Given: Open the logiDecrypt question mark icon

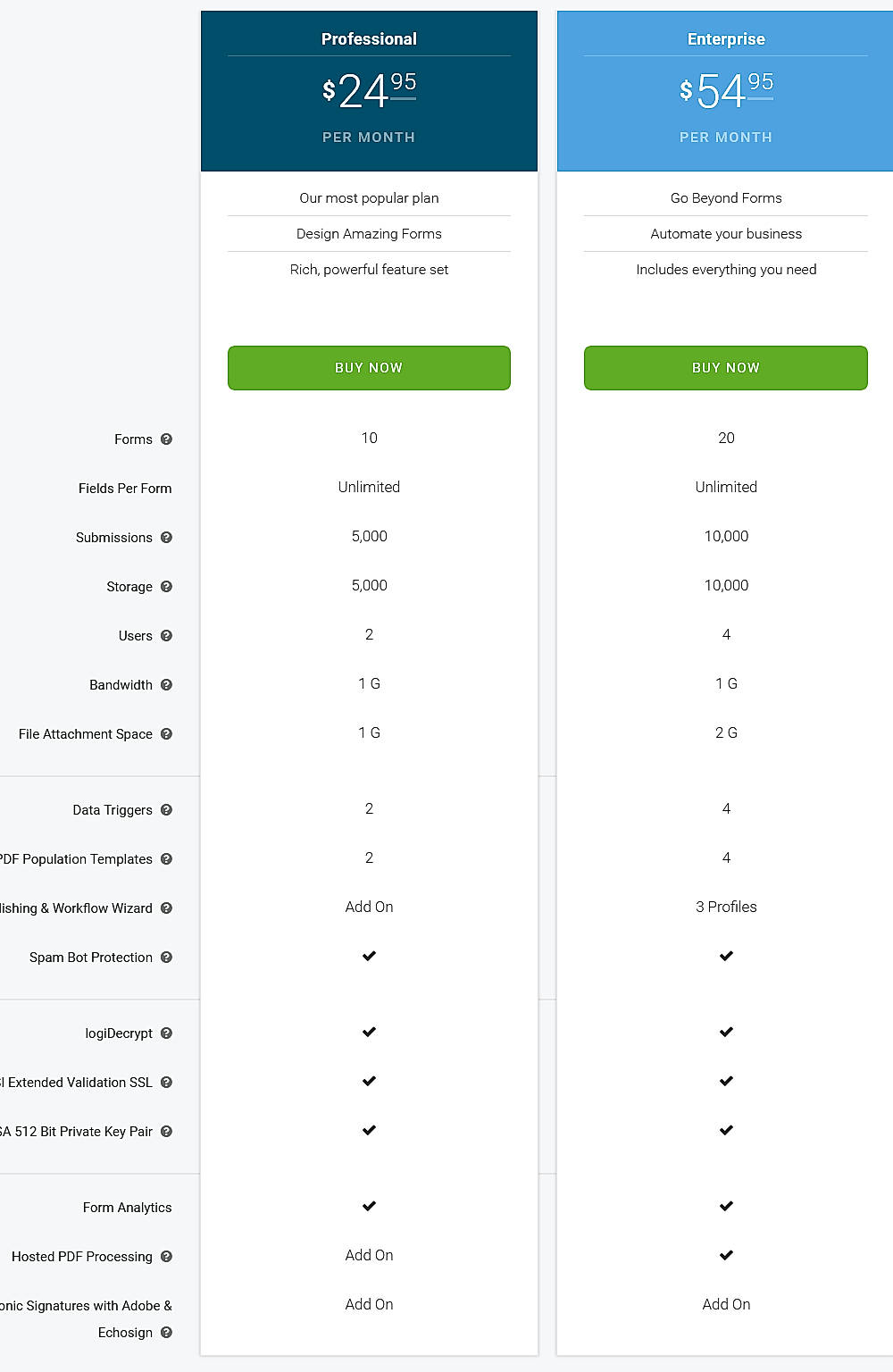Looking at the screenshot, I should (x=166, y=1033).
